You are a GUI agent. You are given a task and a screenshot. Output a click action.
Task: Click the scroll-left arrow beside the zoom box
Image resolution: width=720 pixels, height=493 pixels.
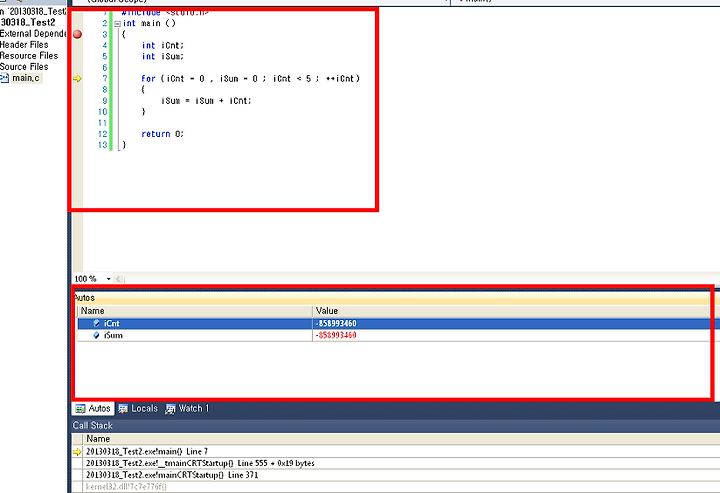(118, 279)
